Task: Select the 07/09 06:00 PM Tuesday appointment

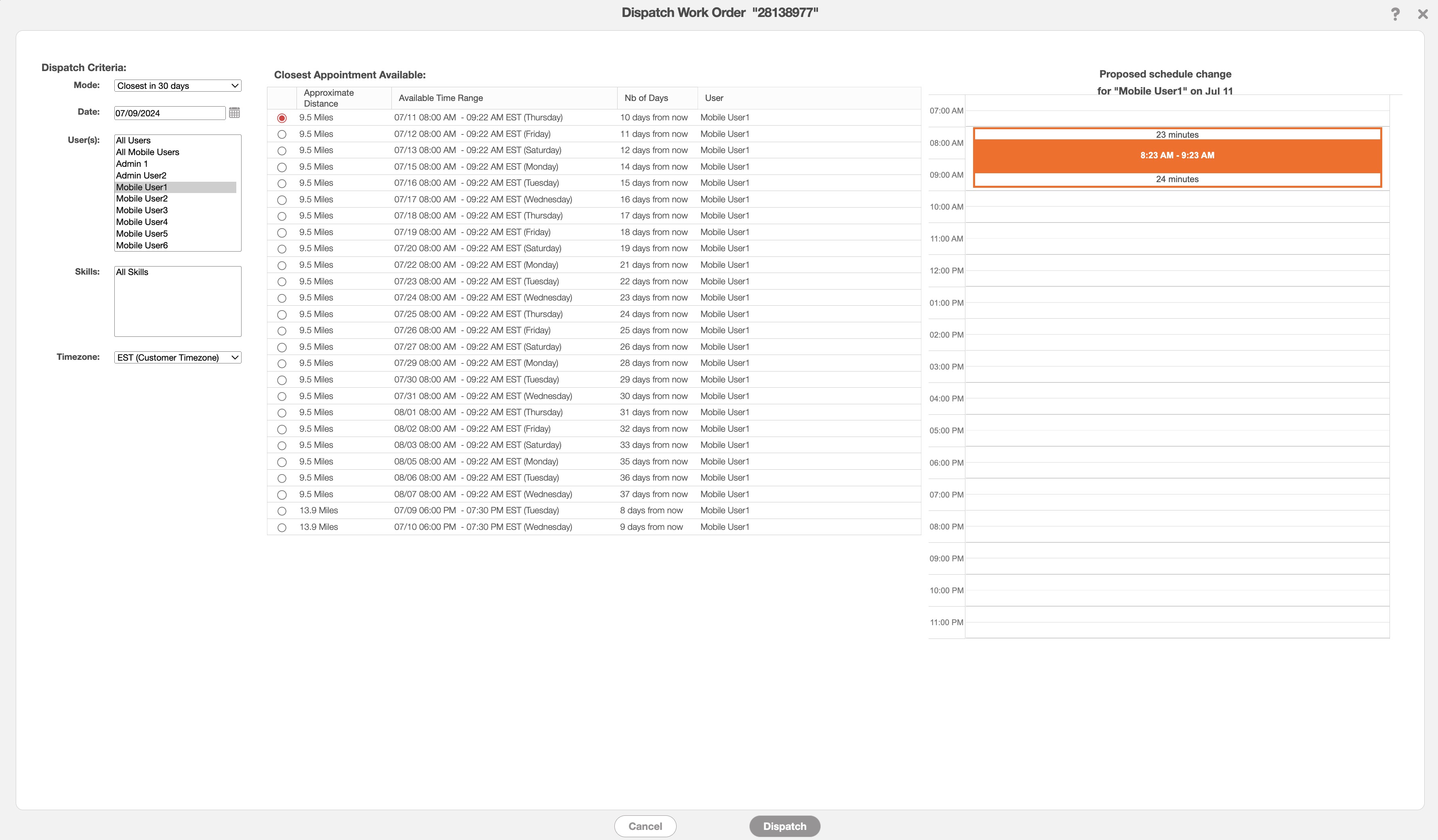Action: 282,511
